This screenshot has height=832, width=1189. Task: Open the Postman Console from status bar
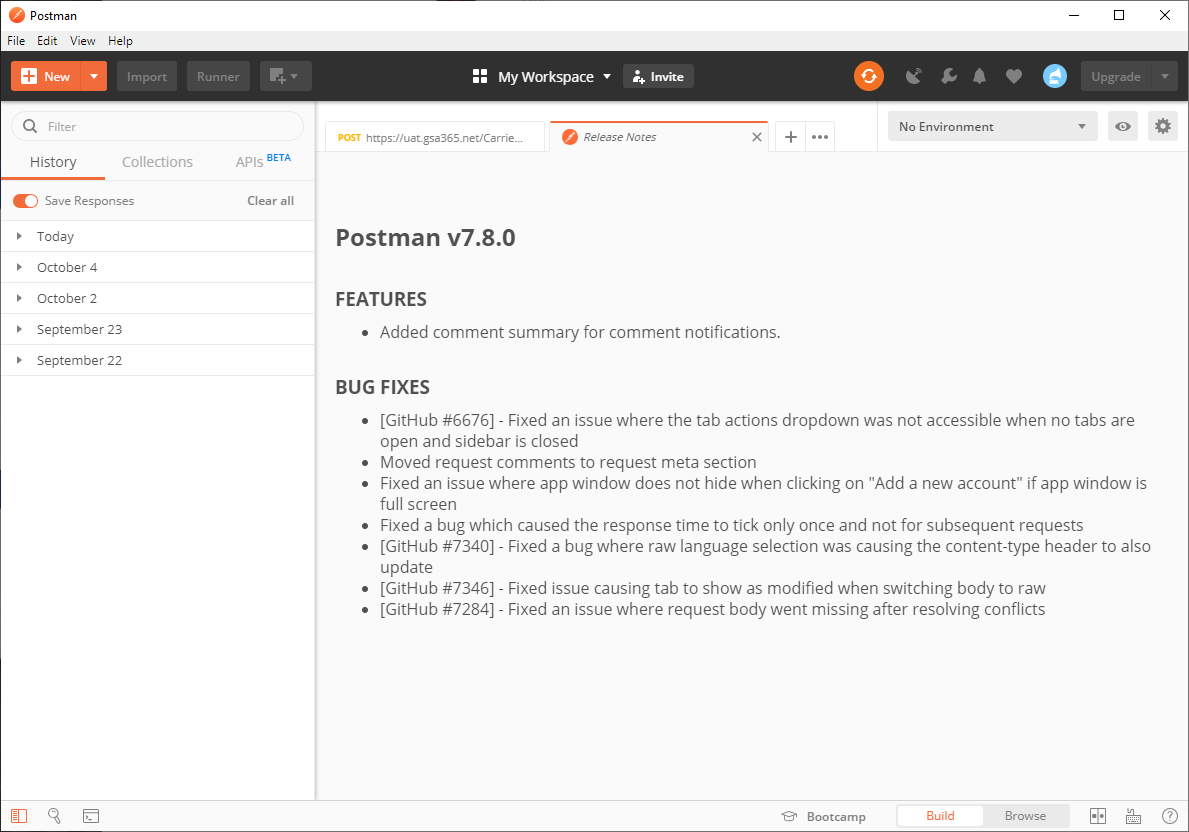(x=91, y=816)
